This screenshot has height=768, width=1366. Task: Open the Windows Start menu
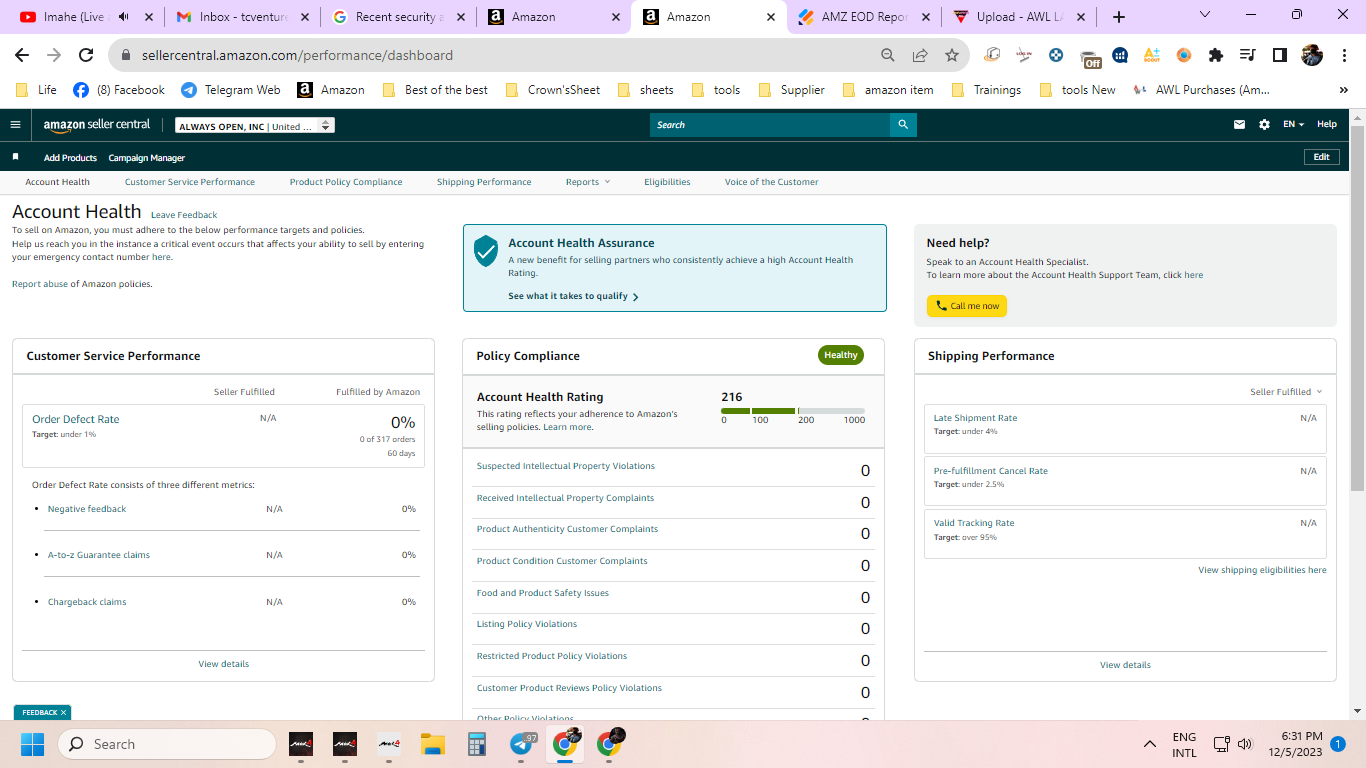pos(33,744)
